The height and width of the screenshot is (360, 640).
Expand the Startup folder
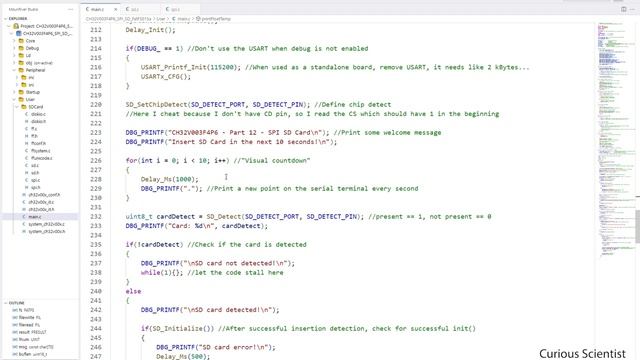pos(14,92)
